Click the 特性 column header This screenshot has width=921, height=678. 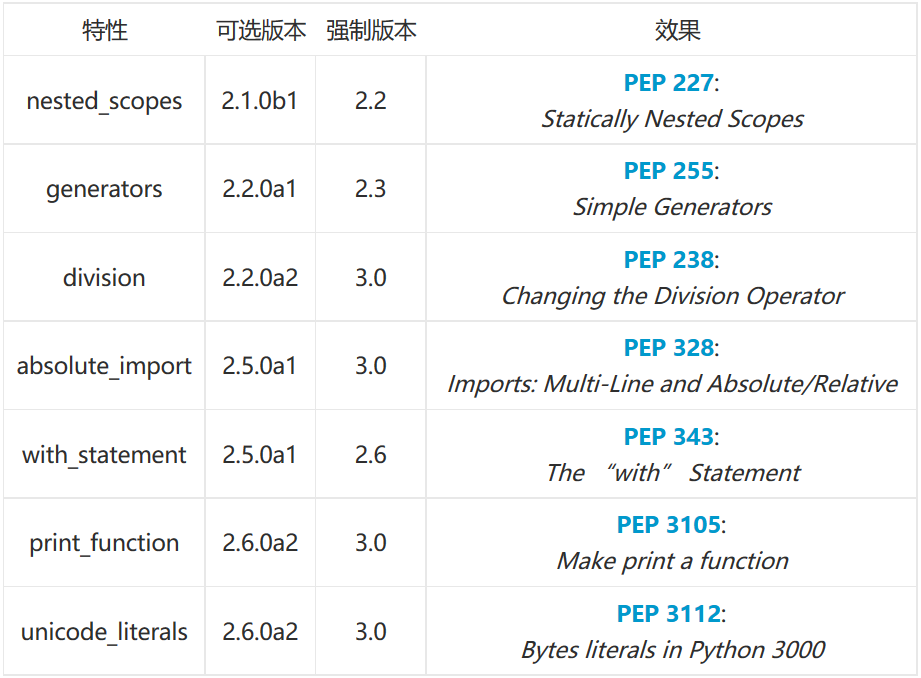[x=105, y=30]
